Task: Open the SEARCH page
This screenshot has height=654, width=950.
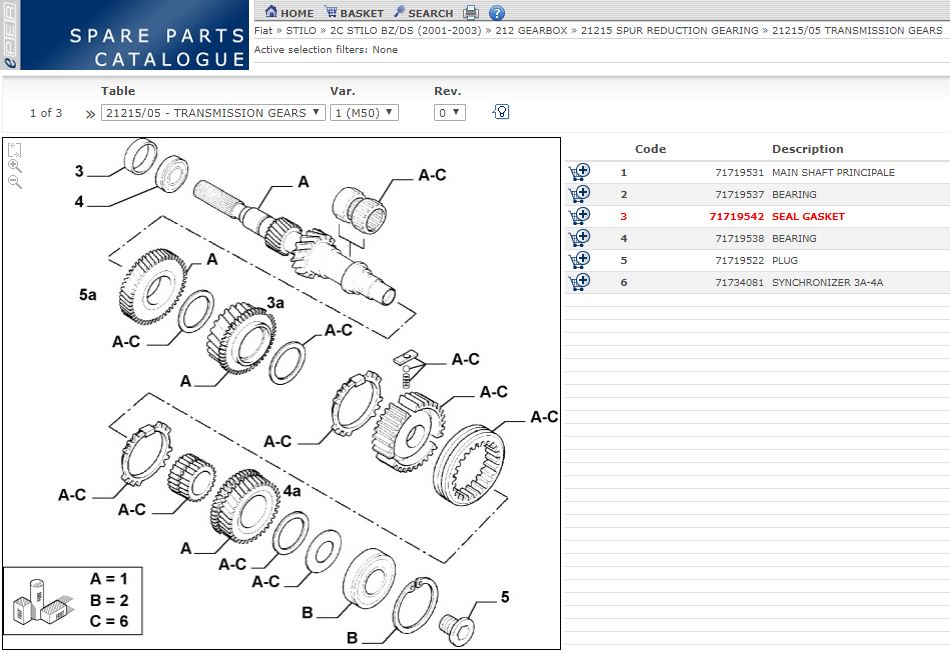Action: (x=424, y=13)
